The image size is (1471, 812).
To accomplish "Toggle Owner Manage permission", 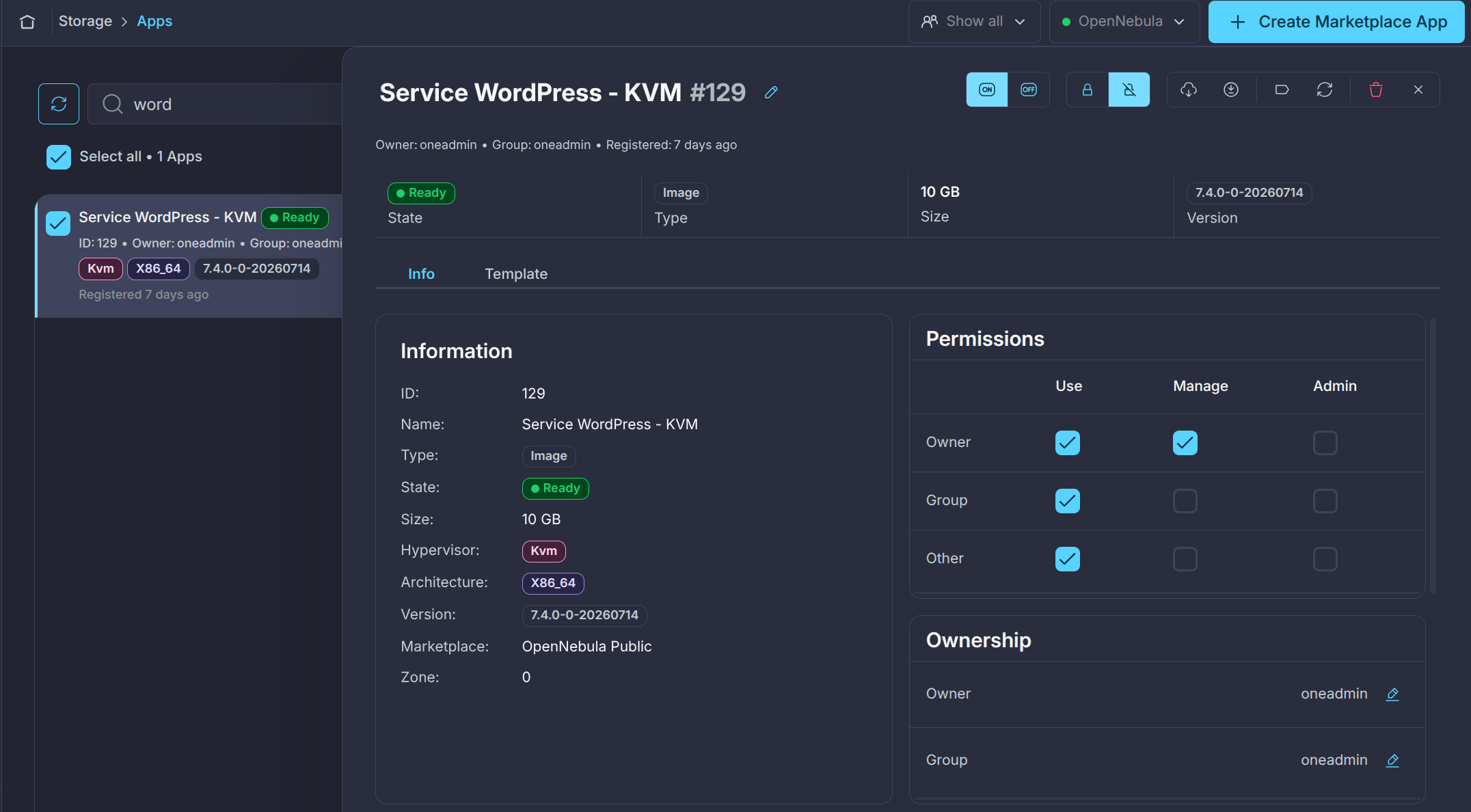I will pyautogui.click(x=1185, y=443).
